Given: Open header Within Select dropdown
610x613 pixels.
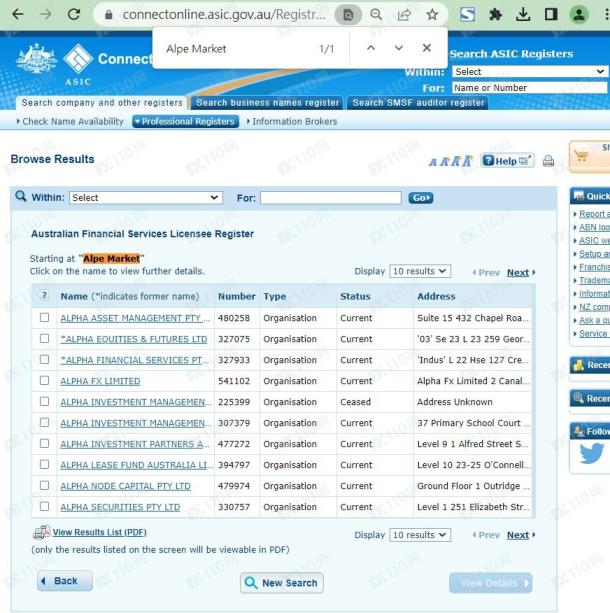Looking at the screenshot, I should click(529, 72).
